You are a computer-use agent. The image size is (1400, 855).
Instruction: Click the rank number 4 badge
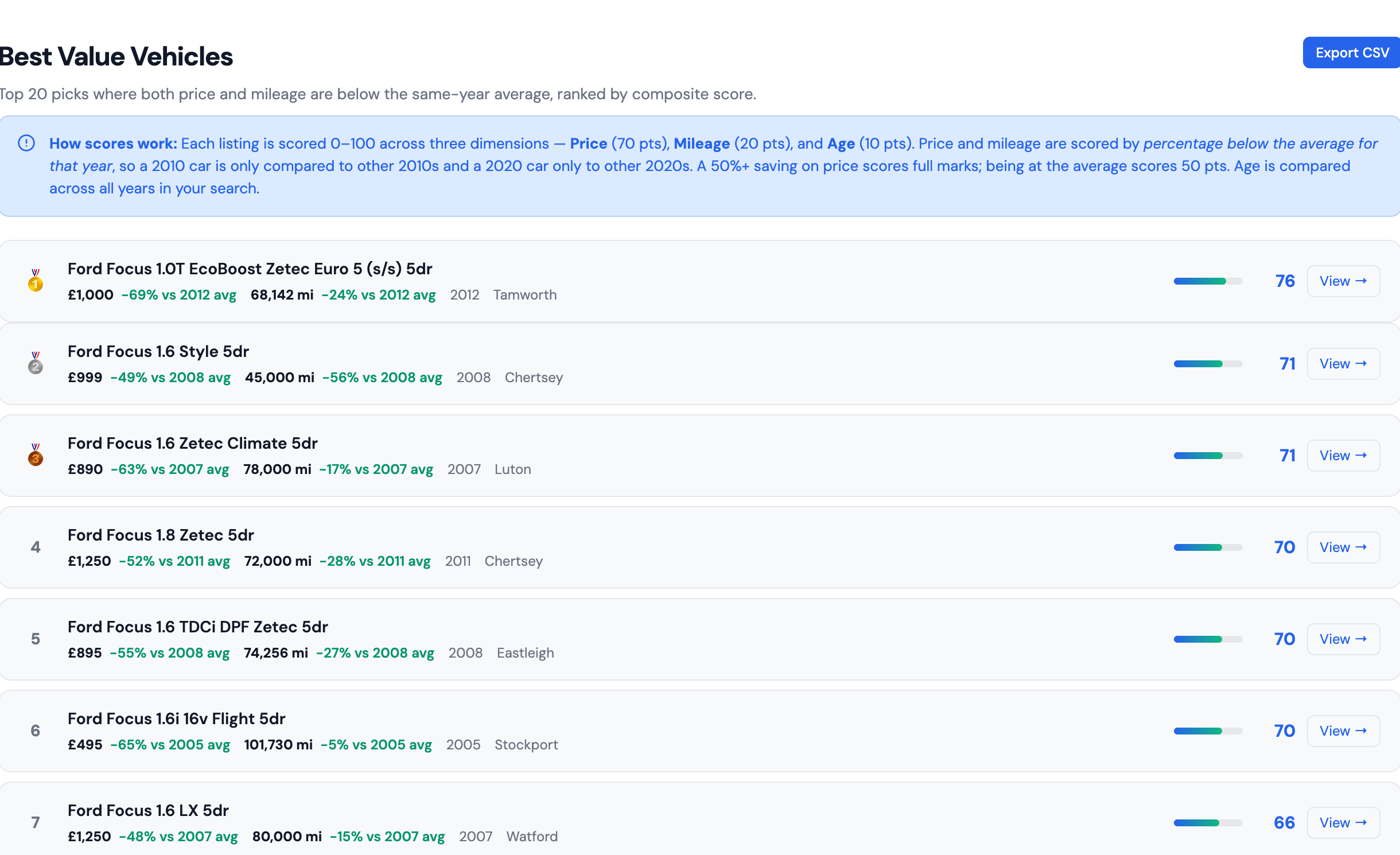click(x=36, y=547)
